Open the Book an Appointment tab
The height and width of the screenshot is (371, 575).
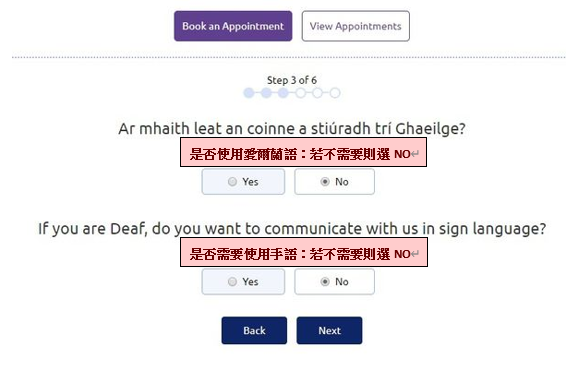click(x=233, y=26)
